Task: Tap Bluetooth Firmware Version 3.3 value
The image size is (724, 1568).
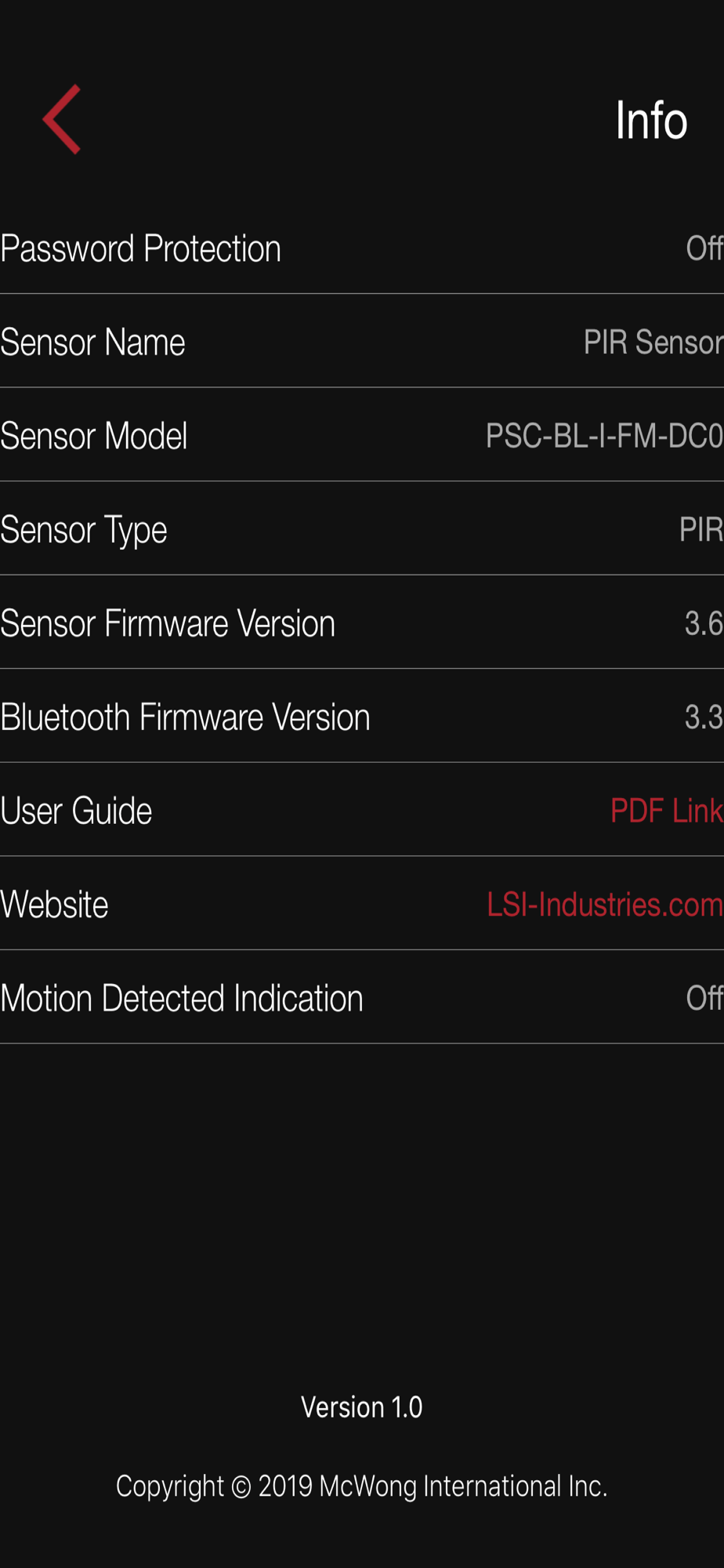Action: [704, 717]
